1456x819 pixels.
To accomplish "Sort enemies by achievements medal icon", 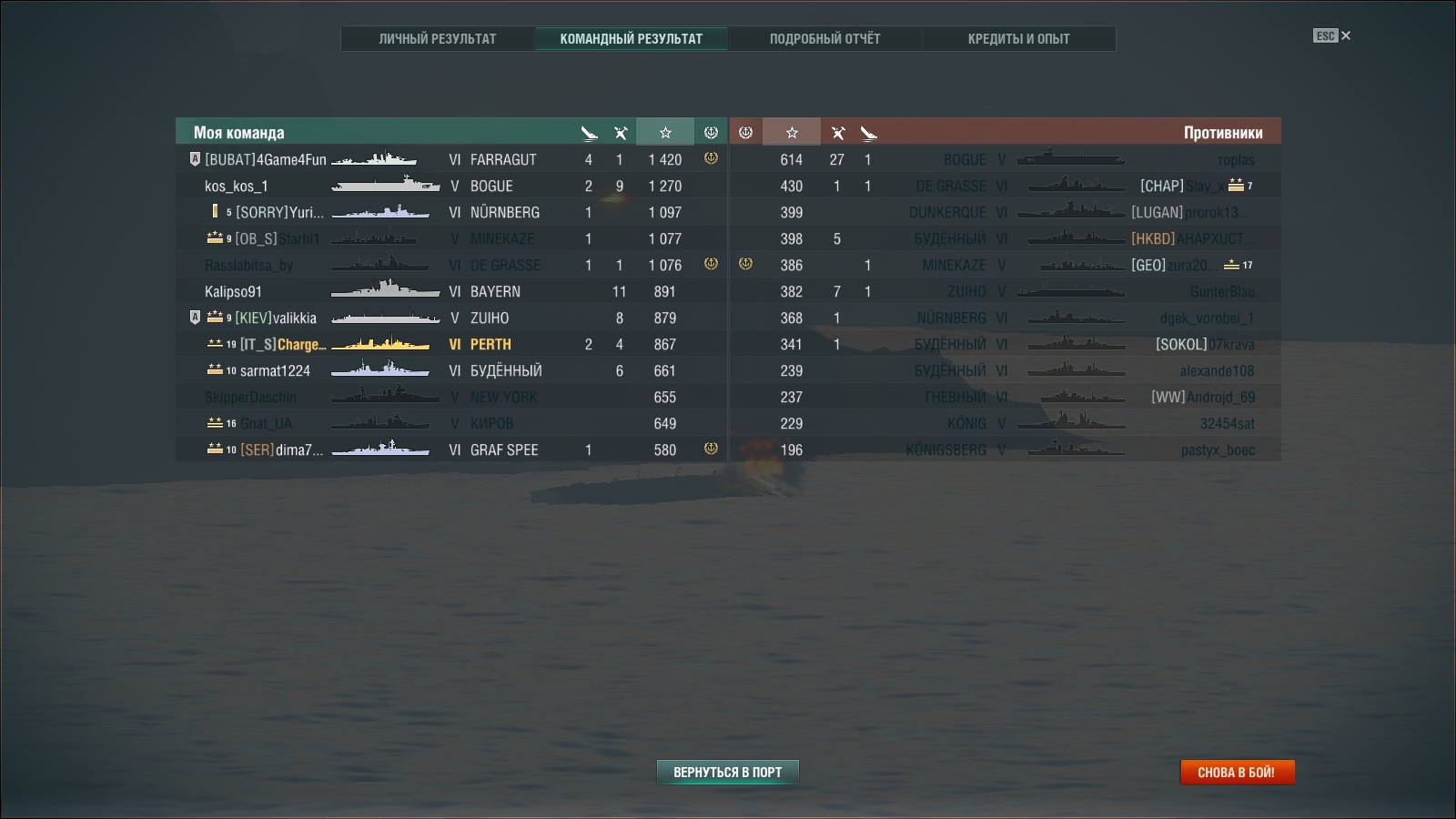I will 745,133.
